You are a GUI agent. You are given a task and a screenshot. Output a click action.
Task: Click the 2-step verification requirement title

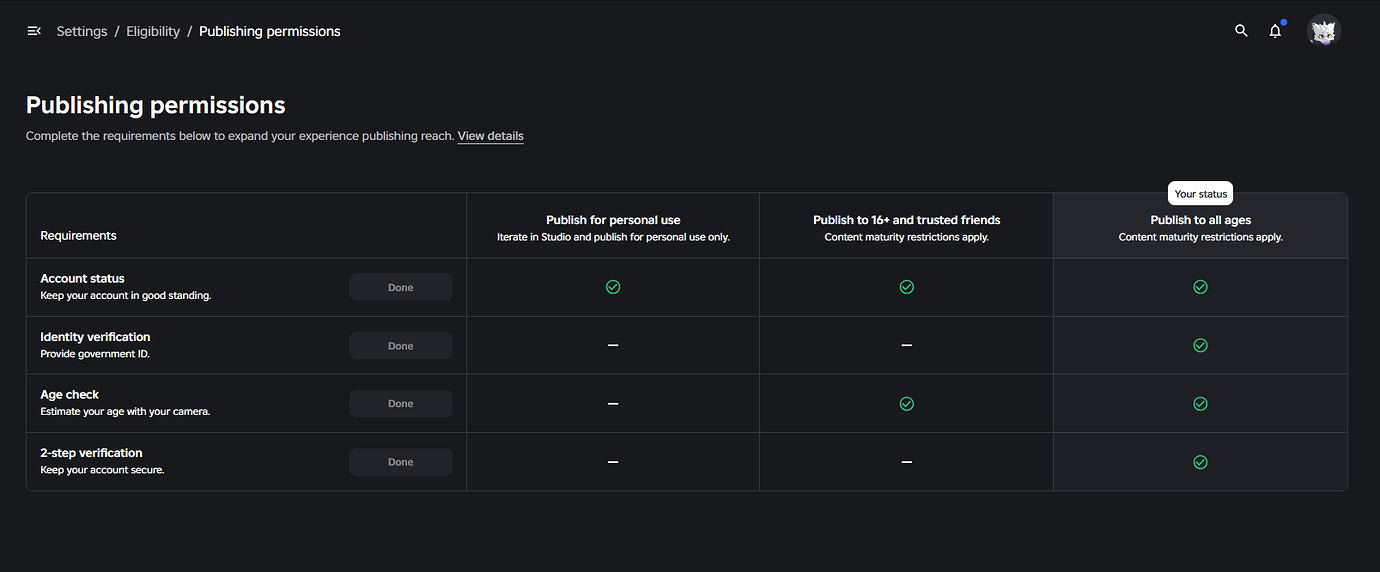pyautogui.click(x=91, y=453)
